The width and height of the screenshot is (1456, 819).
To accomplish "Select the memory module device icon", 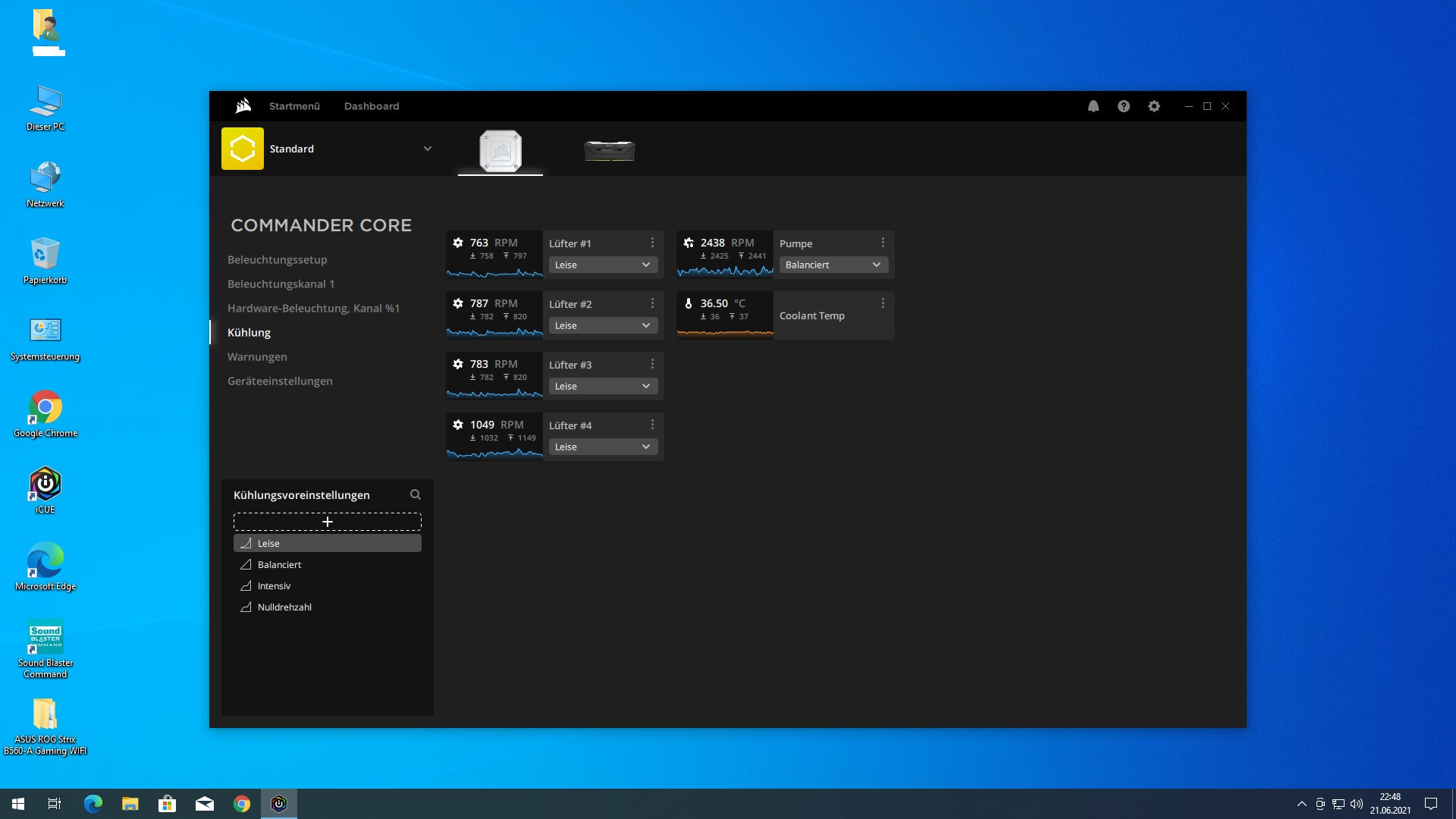I will tap(609, 150).
